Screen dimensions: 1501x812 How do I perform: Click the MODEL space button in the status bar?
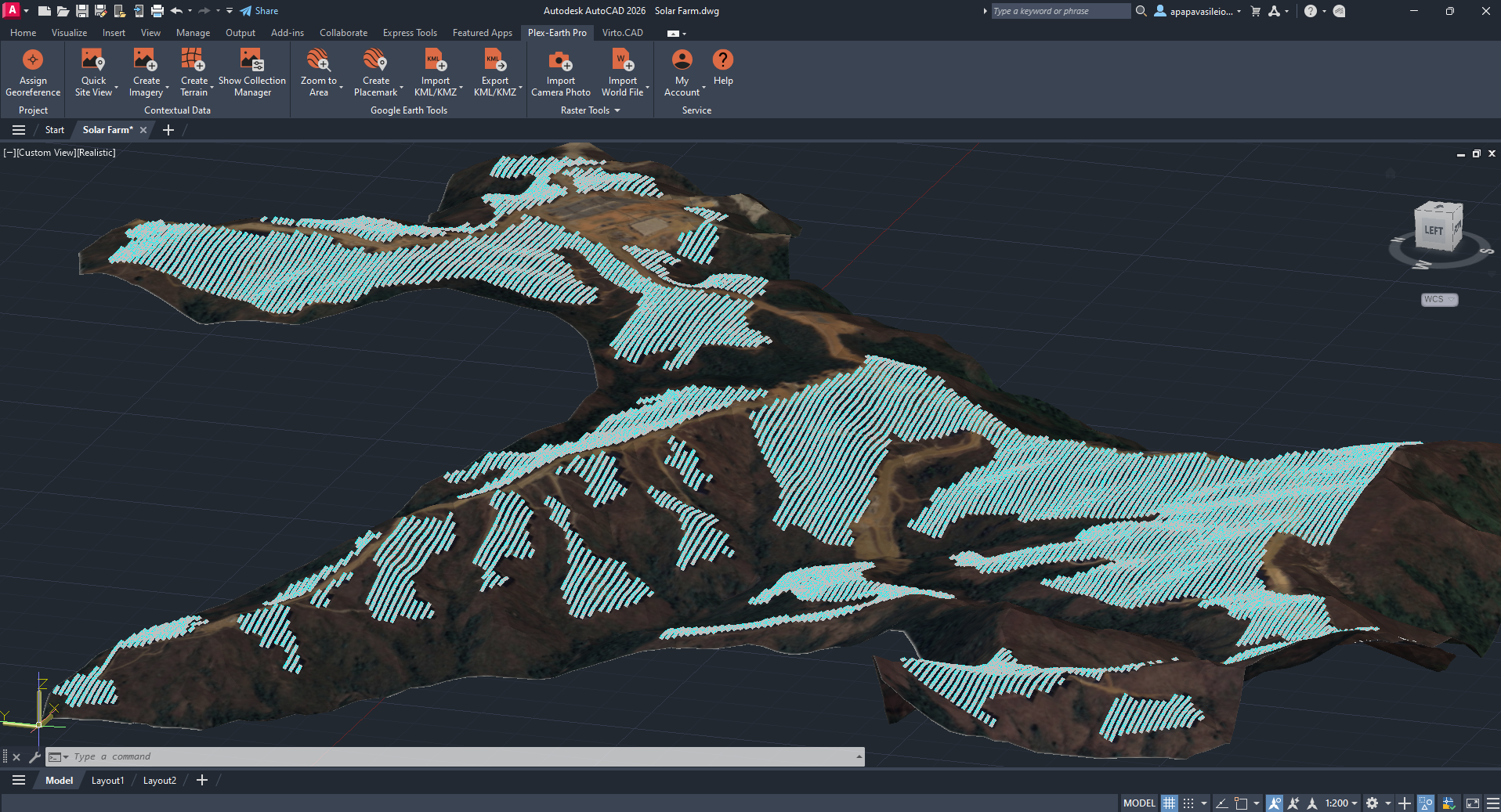tap(1139, 803)
